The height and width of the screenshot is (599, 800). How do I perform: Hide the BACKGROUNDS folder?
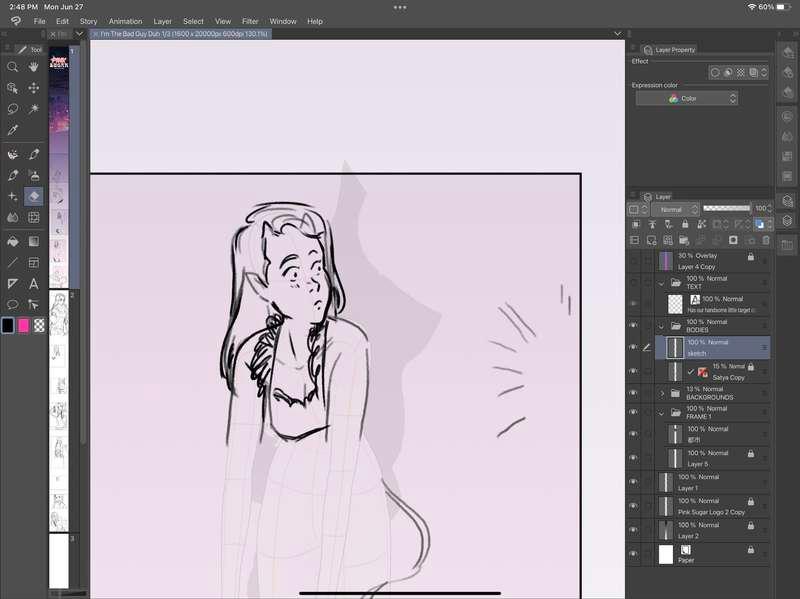pyautogui.click(x=634, y=393)
